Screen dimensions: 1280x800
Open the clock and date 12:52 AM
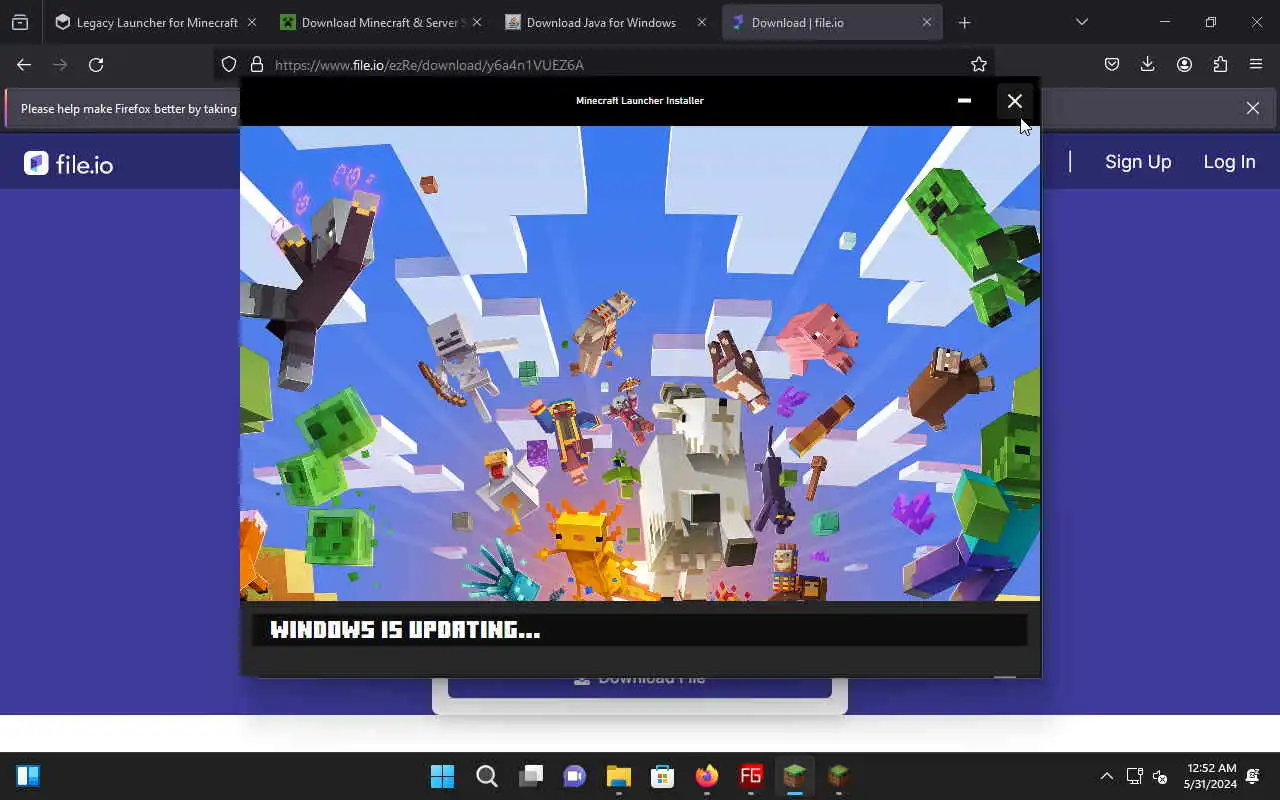(1210, 776)
